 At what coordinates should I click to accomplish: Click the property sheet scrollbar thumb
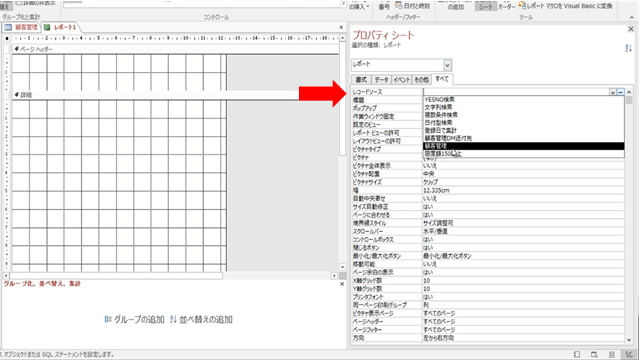[629, 100]
